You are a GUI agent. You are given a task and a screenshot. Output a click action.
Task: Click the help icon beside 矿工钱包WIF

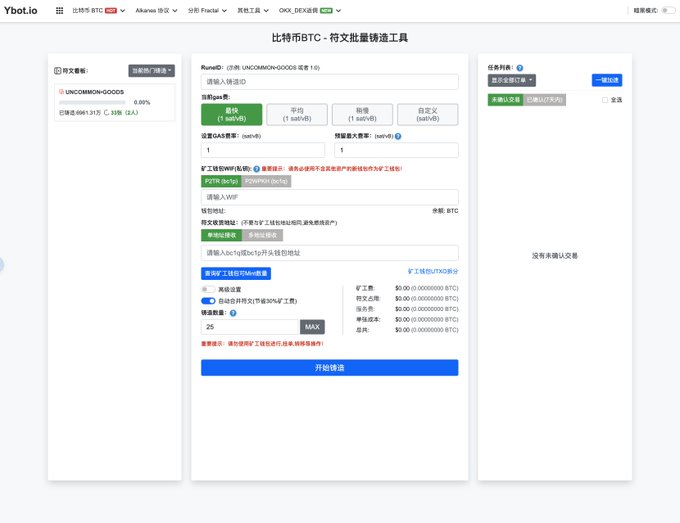(256, 169)
